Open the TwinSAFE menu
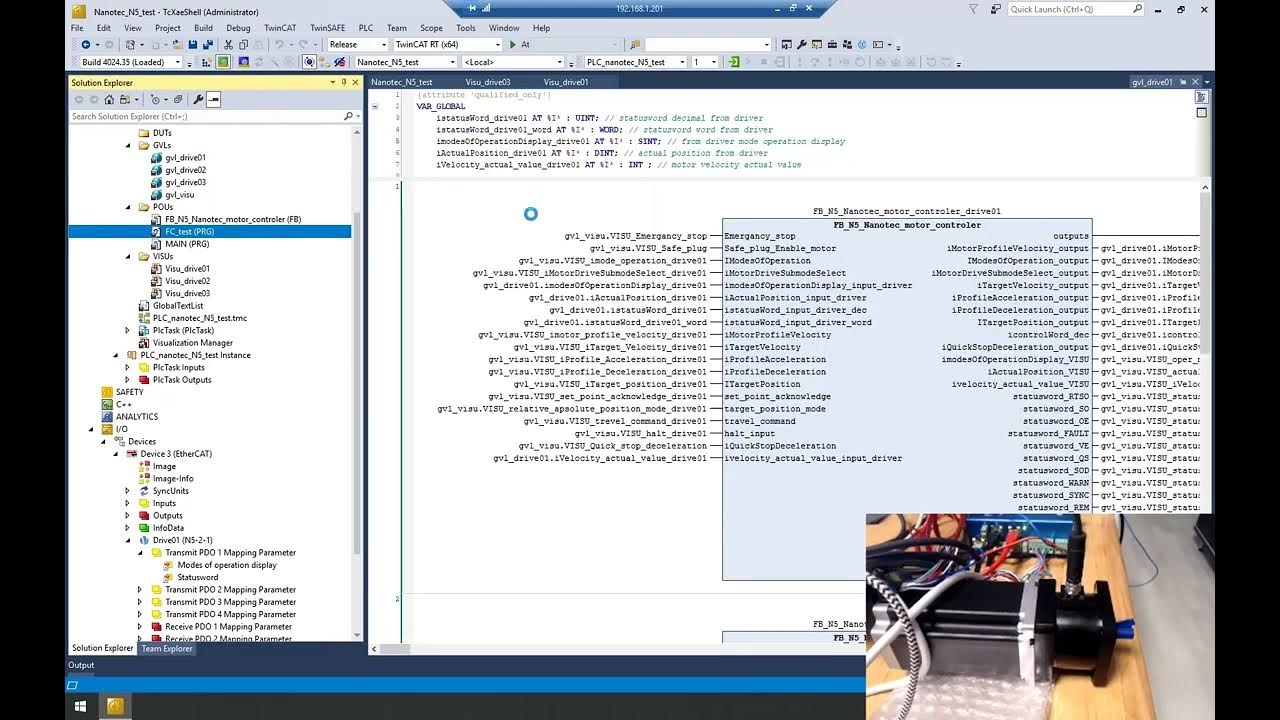The width and height of the screenshot is (1280, 720). [x=327, y=28]
